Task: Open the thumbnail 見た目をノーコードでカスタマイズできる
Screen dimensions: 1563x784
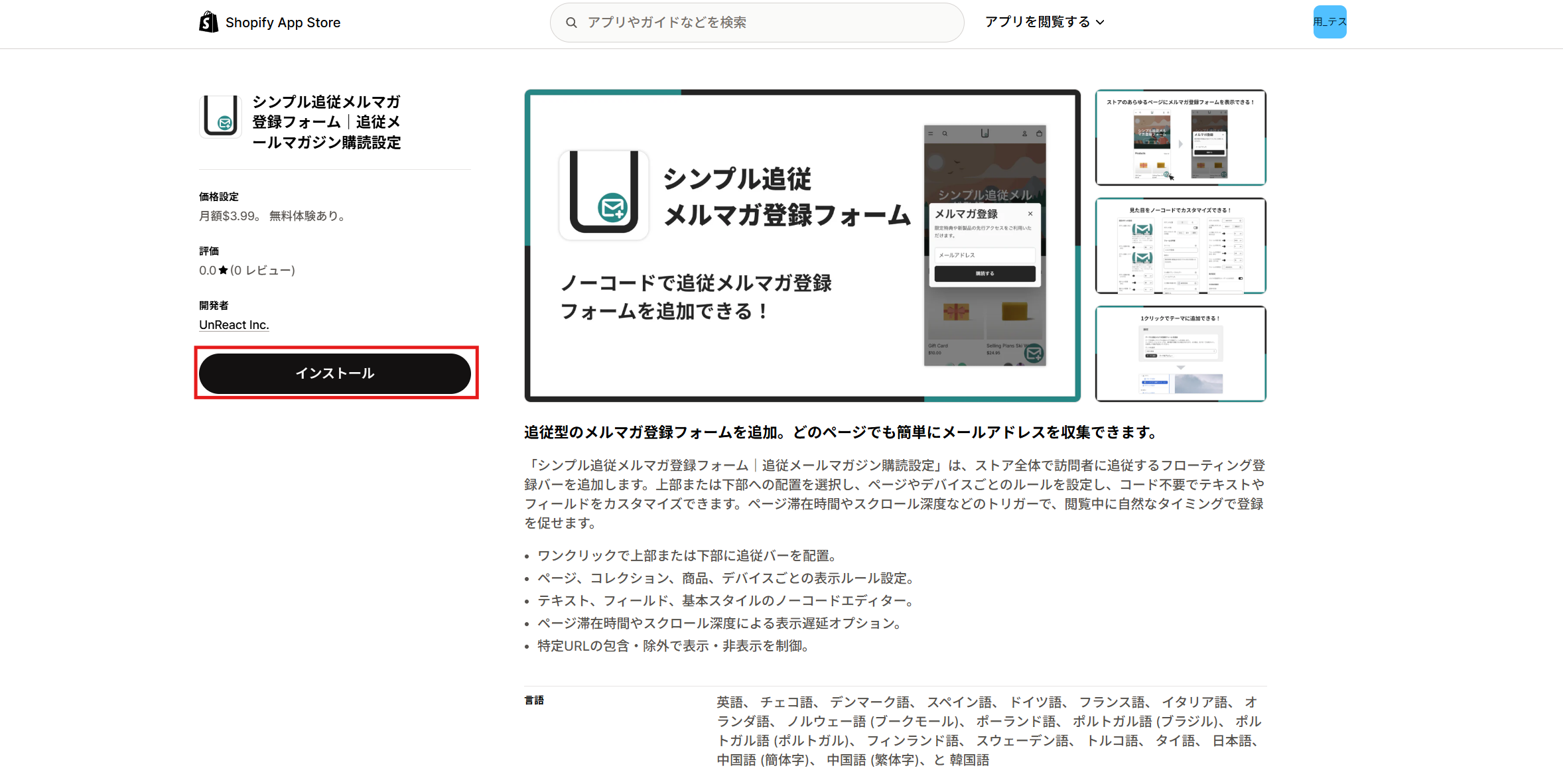Action: 1181,245
